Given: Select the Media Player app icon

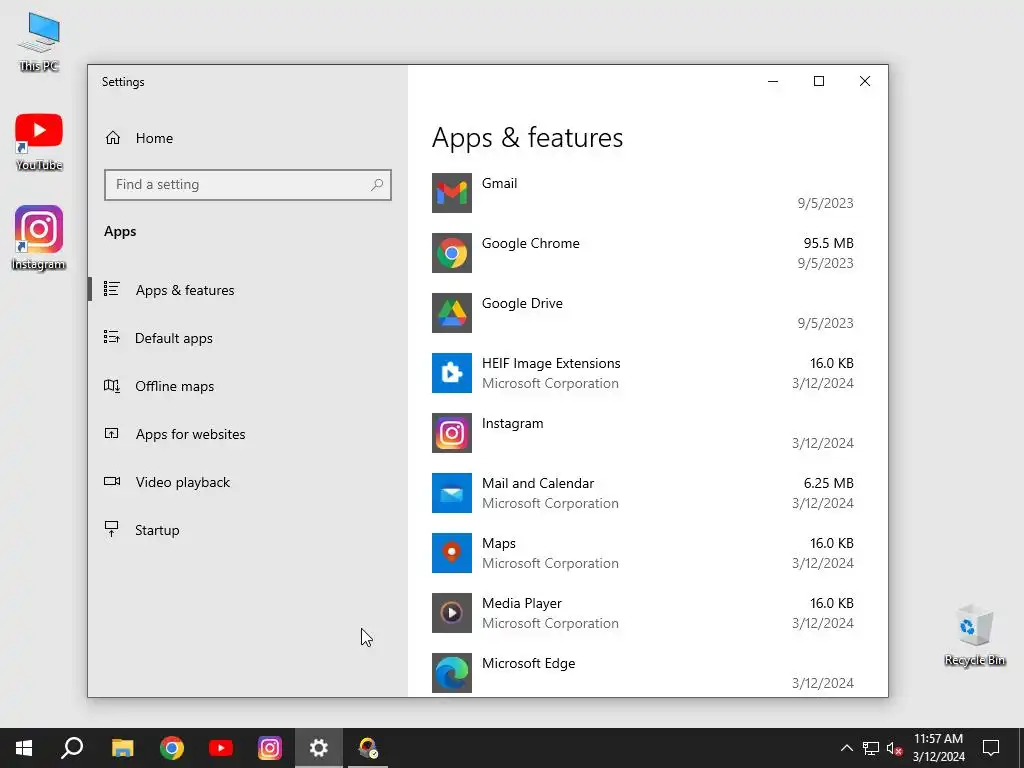Looking at the screenshot, I should tap(451, 613).
